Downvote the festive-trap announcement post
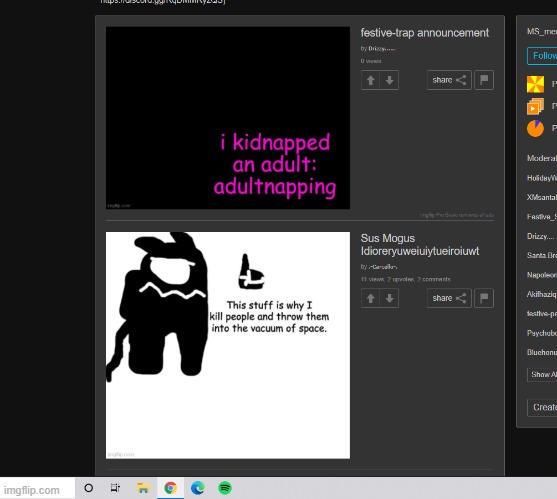This screenshot has height=499, width=557. tap(389, 80)
